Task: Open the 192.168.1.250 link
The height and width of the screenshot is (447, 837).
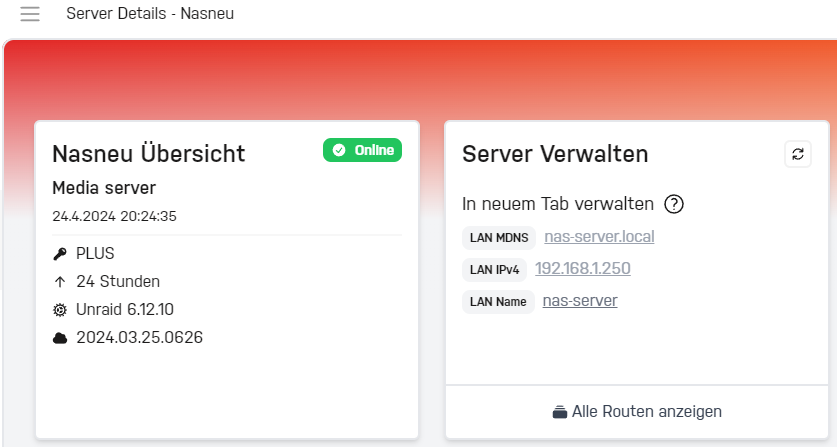Action: [x=582, y=269]
